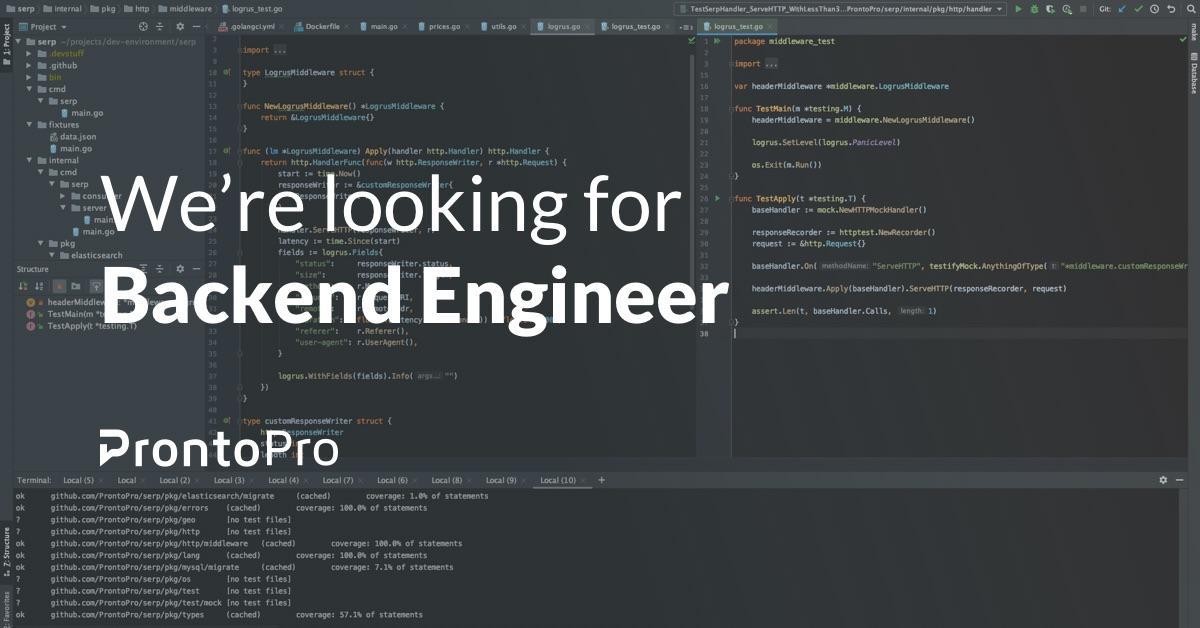Viewport: 1200px width, 628px height.
Task: Open Project panel settings gear
Action: point(180,27)
